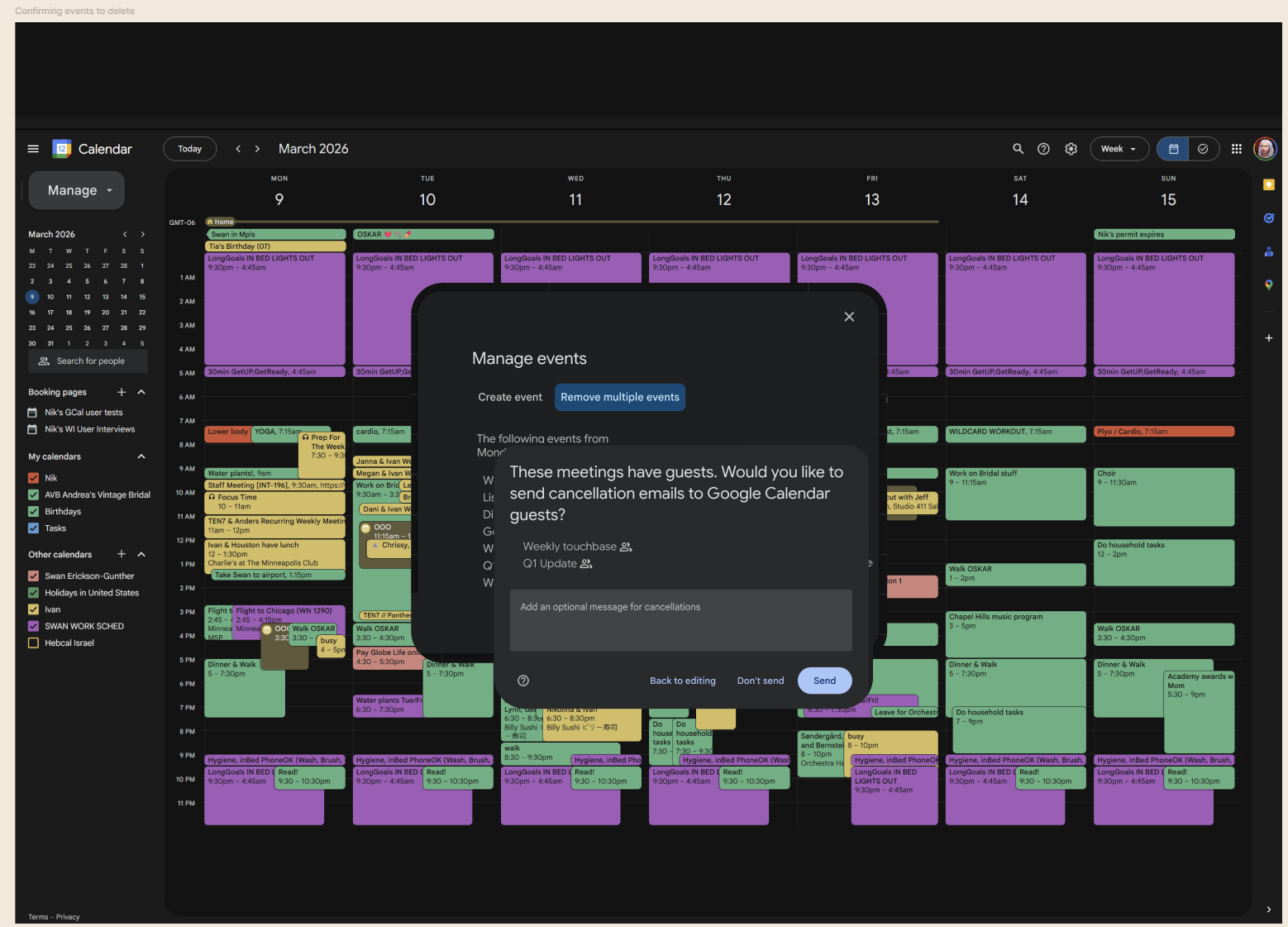
Task: Open Google Keep side panel icon
Action: [1269, 184]
